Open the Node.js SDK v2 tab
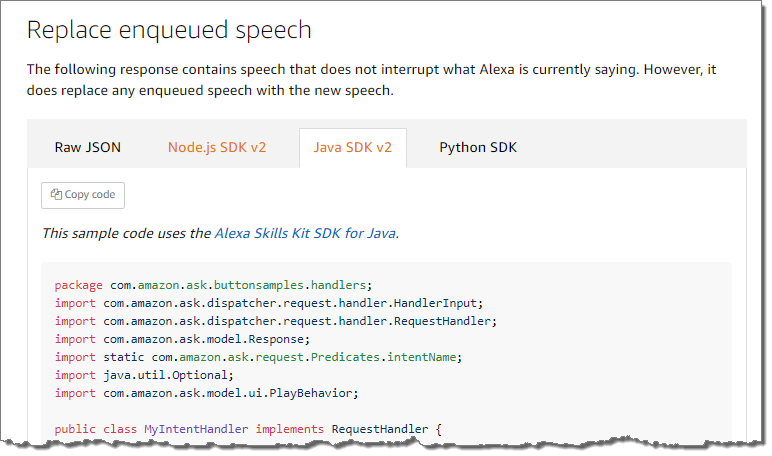Image resolution: width=772 pixels, height=456 pixels. pos(217,148)
